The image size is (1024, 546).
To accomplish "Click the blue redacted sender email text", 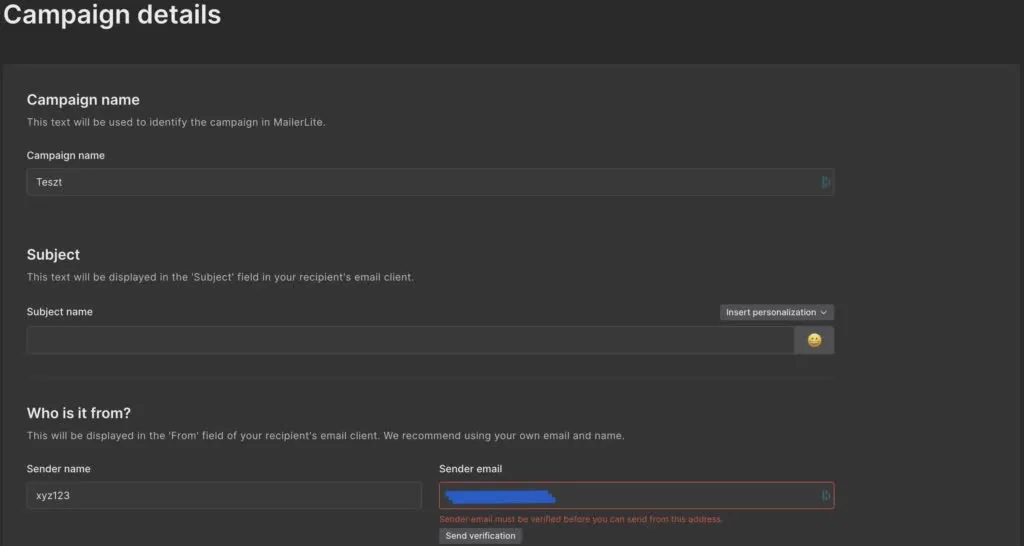I will 500,495.
